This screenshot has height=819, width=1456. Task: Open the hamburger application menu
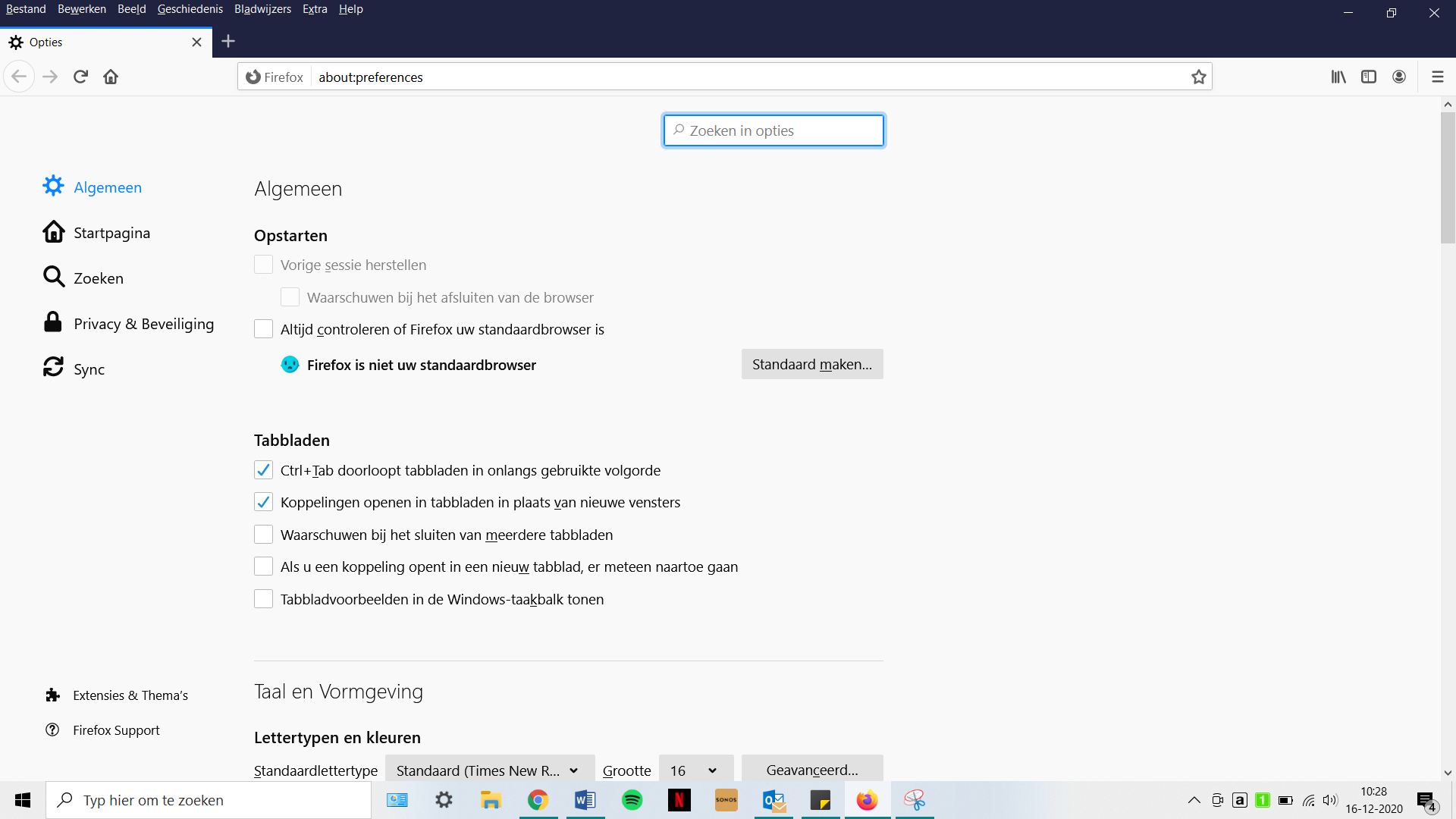pyautogui.click(x=1437, y=77)
